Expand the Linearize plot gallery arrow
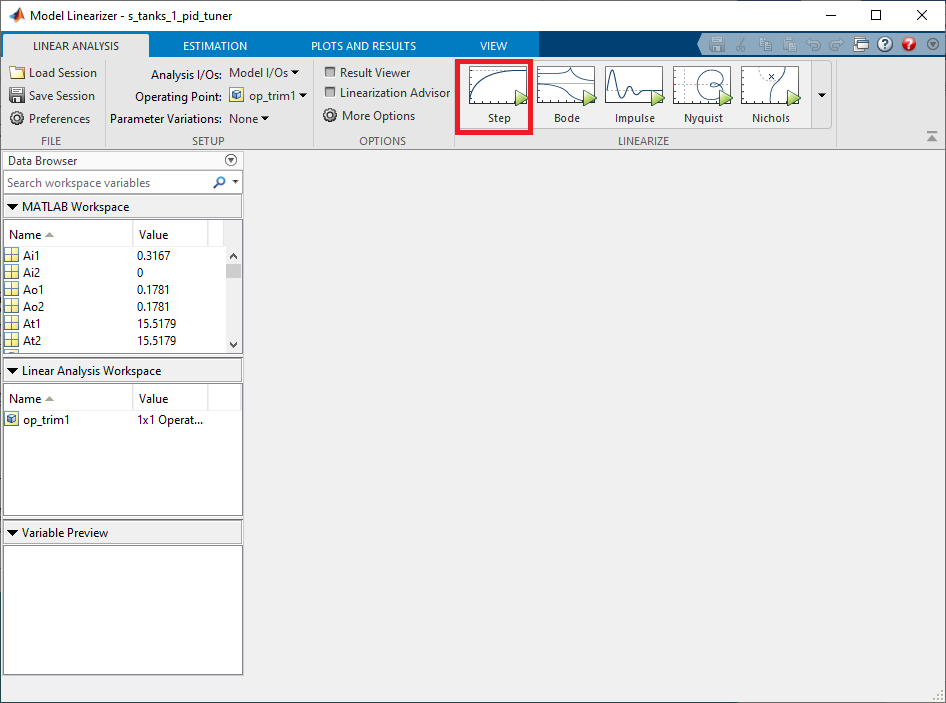The height and width of the screenshot is (703, 946). tap(822, 95)
